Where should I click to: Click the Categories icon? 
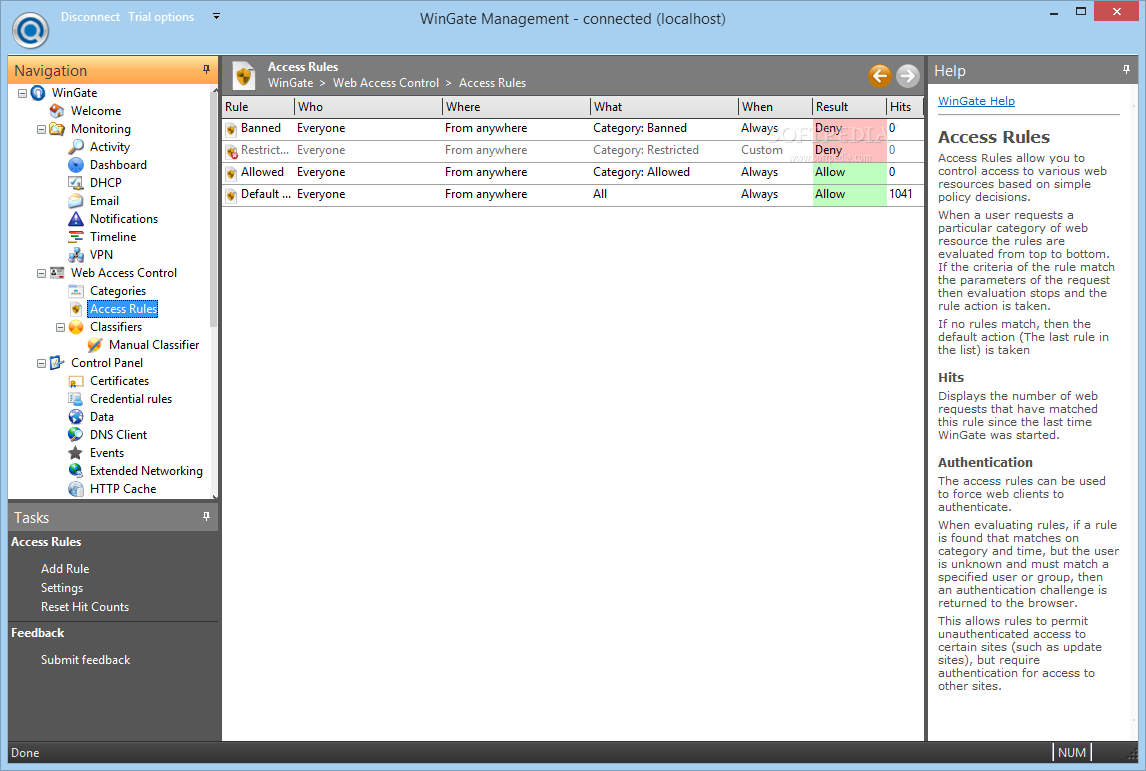click(x=76, y=291)
